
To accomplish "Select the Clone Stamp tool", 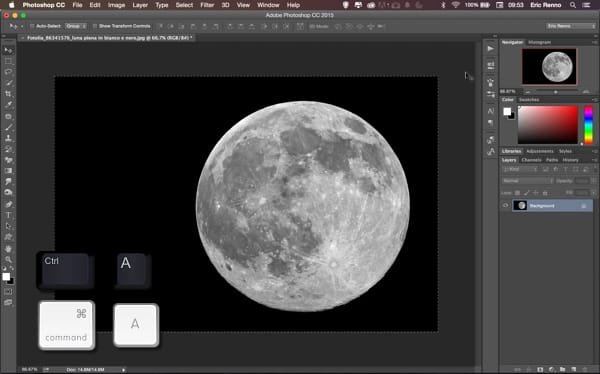I will coord(8,138).
